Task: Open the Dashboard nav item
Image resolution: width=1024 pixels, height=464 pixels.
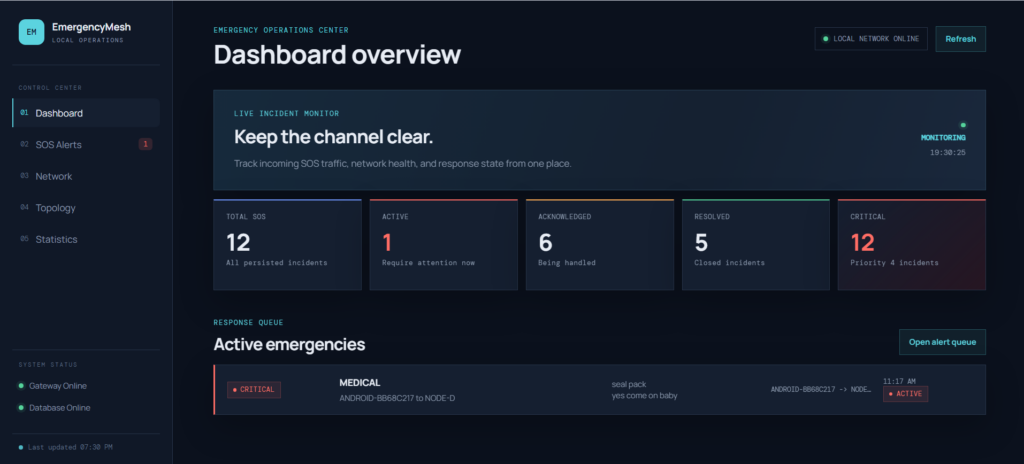Action: click(86, 113)
